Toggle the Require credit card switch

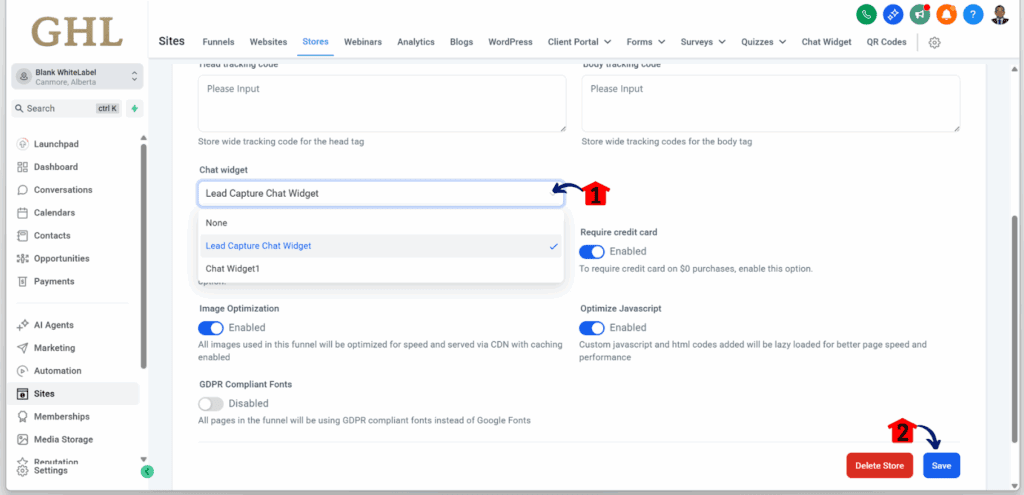(x=592, y=251)
